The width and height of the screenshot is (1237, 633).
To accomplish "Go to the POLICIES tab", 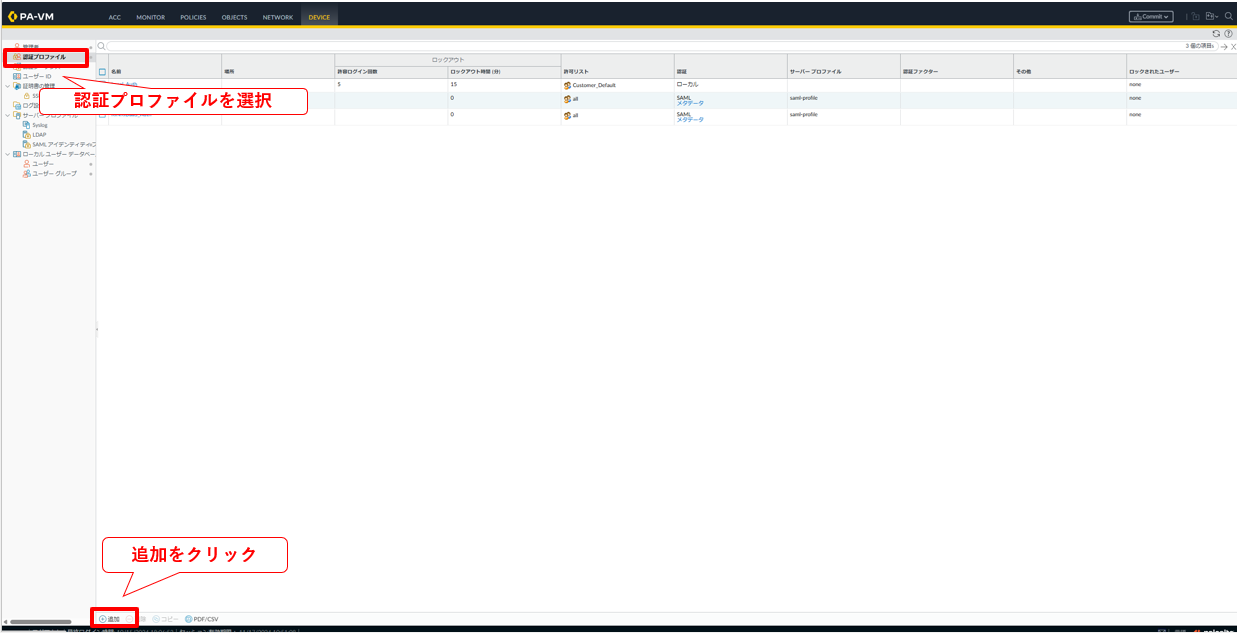I will (x=193, y=17).
